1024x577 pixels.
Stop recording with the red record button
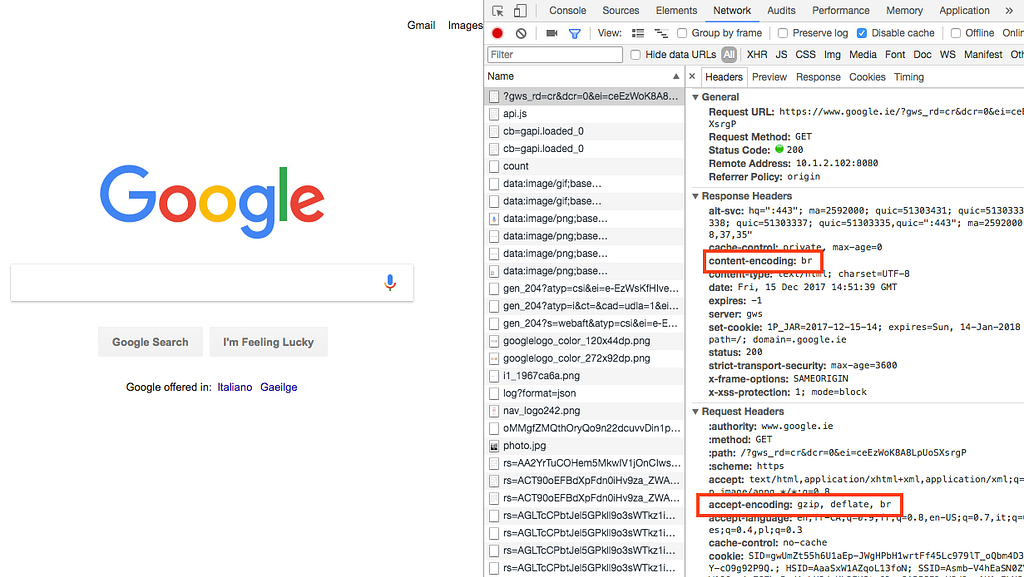[498, 33]
